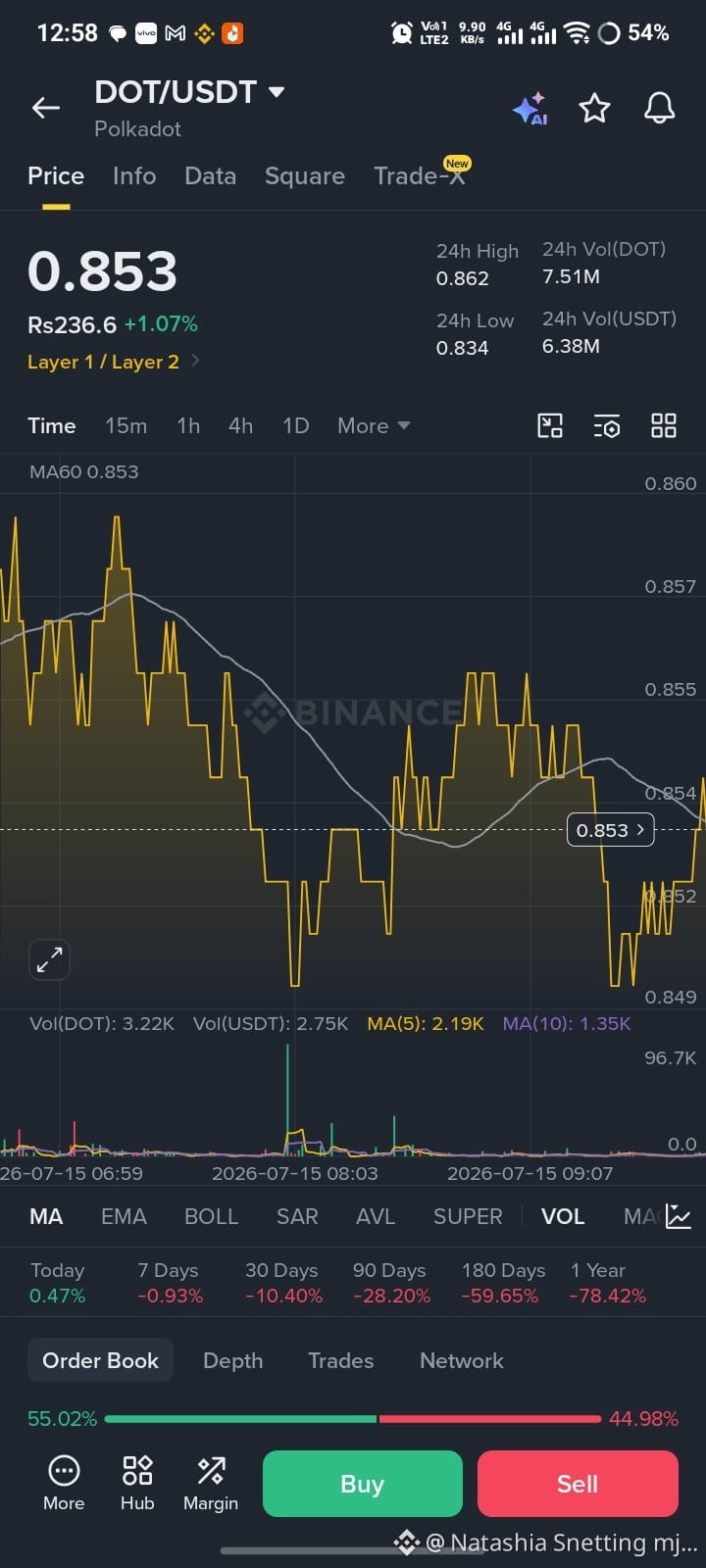
Task: Tap the order book buy/sell ratio bar
Action: [353, 1418]
